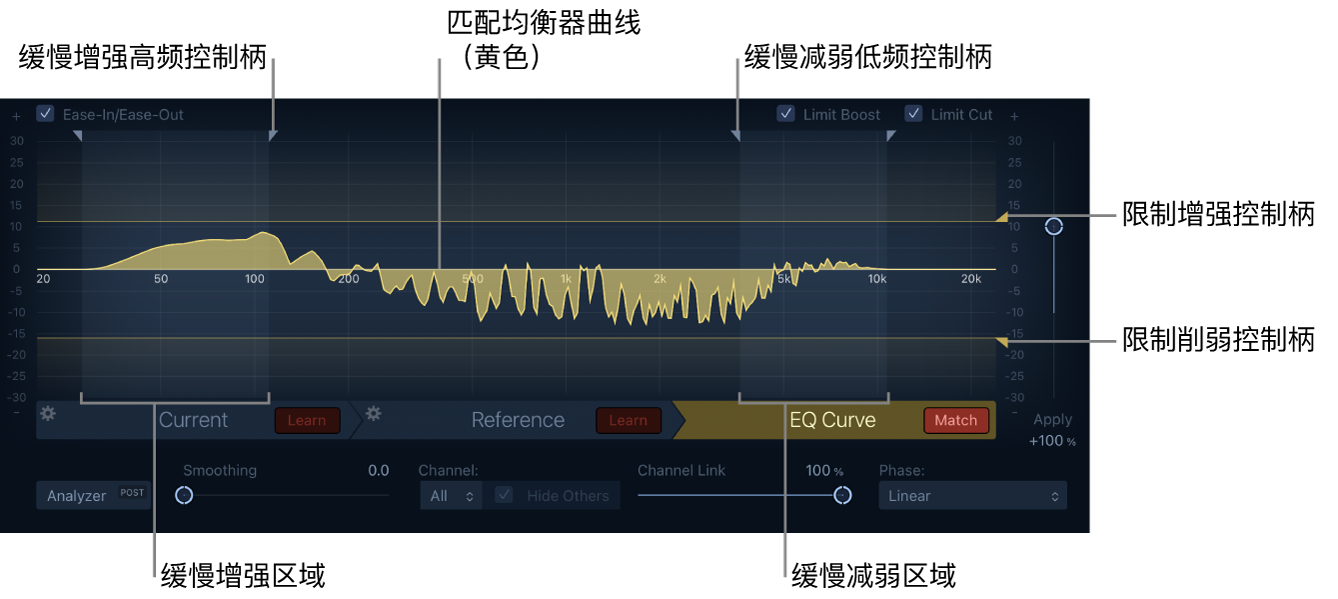
Task: Grab the Limit Cut triangle handle
Action: [x=1002, y=343]
